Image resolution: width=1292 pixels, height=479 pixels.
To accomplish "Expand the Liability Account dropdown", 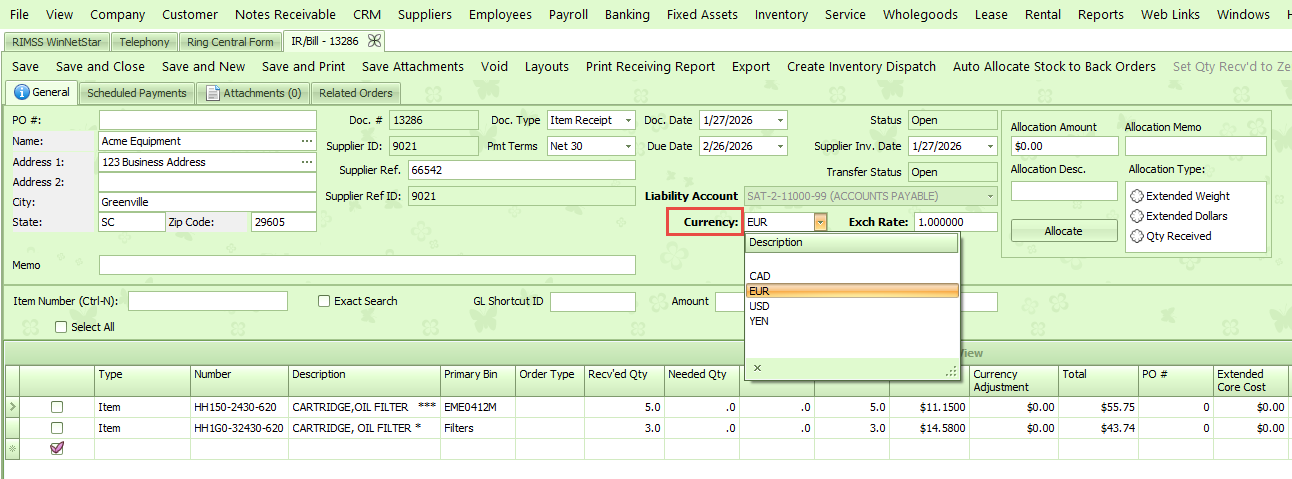I will coord(990,196).
